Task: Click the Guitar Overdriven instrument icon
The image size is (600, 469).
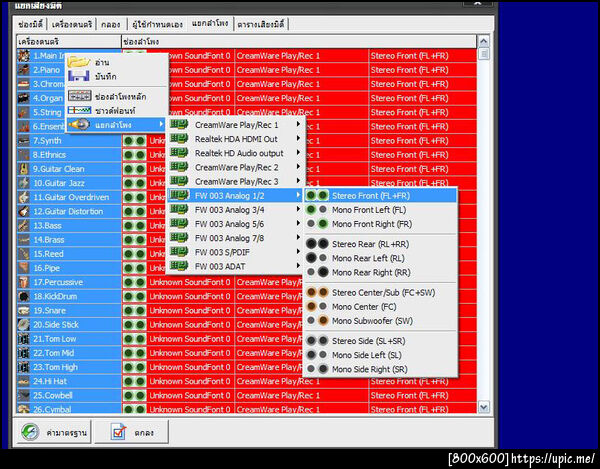Action: 24,197
